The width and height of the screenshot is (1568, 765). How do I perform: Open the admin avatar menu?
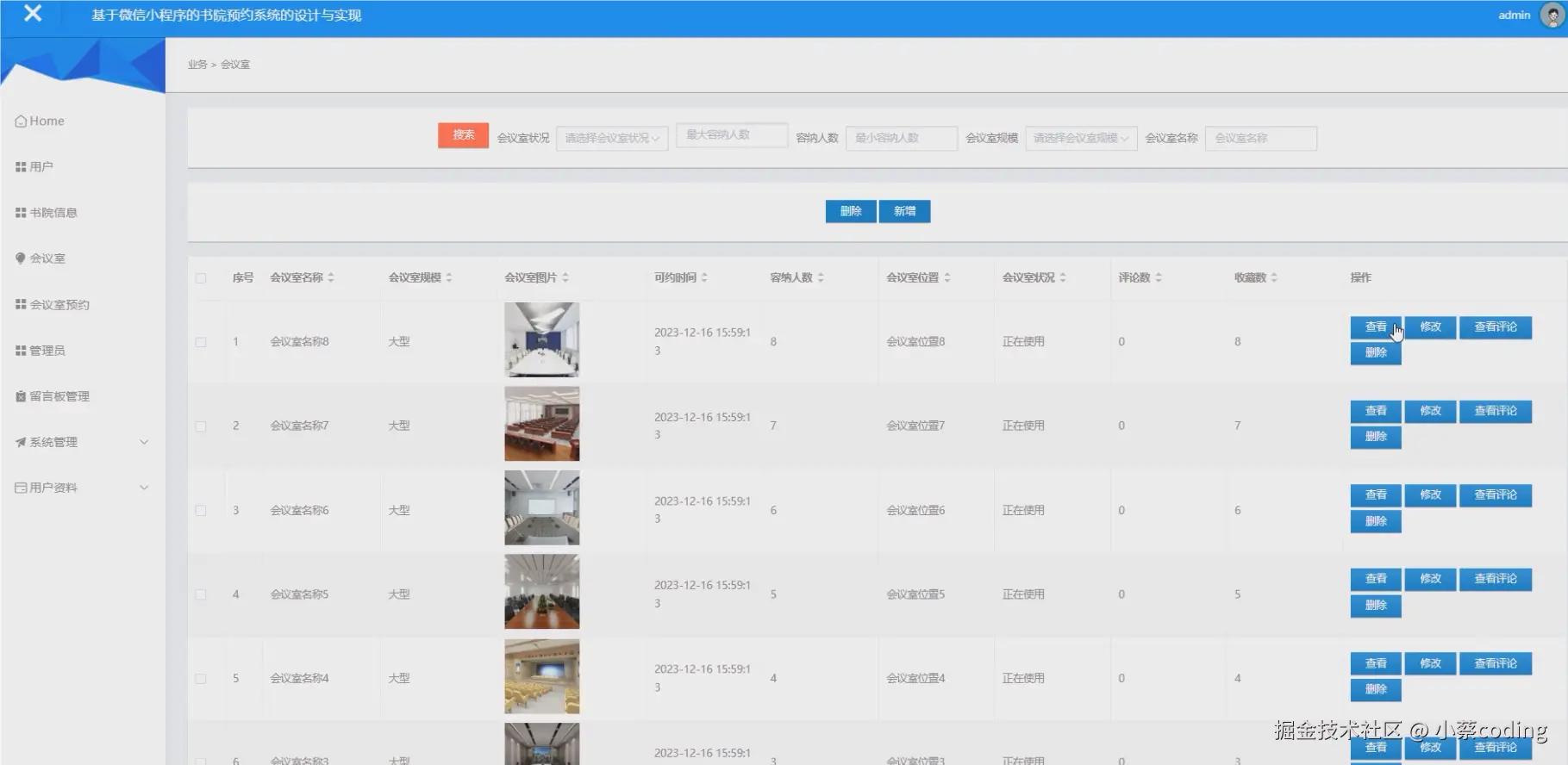[1552, 15]
